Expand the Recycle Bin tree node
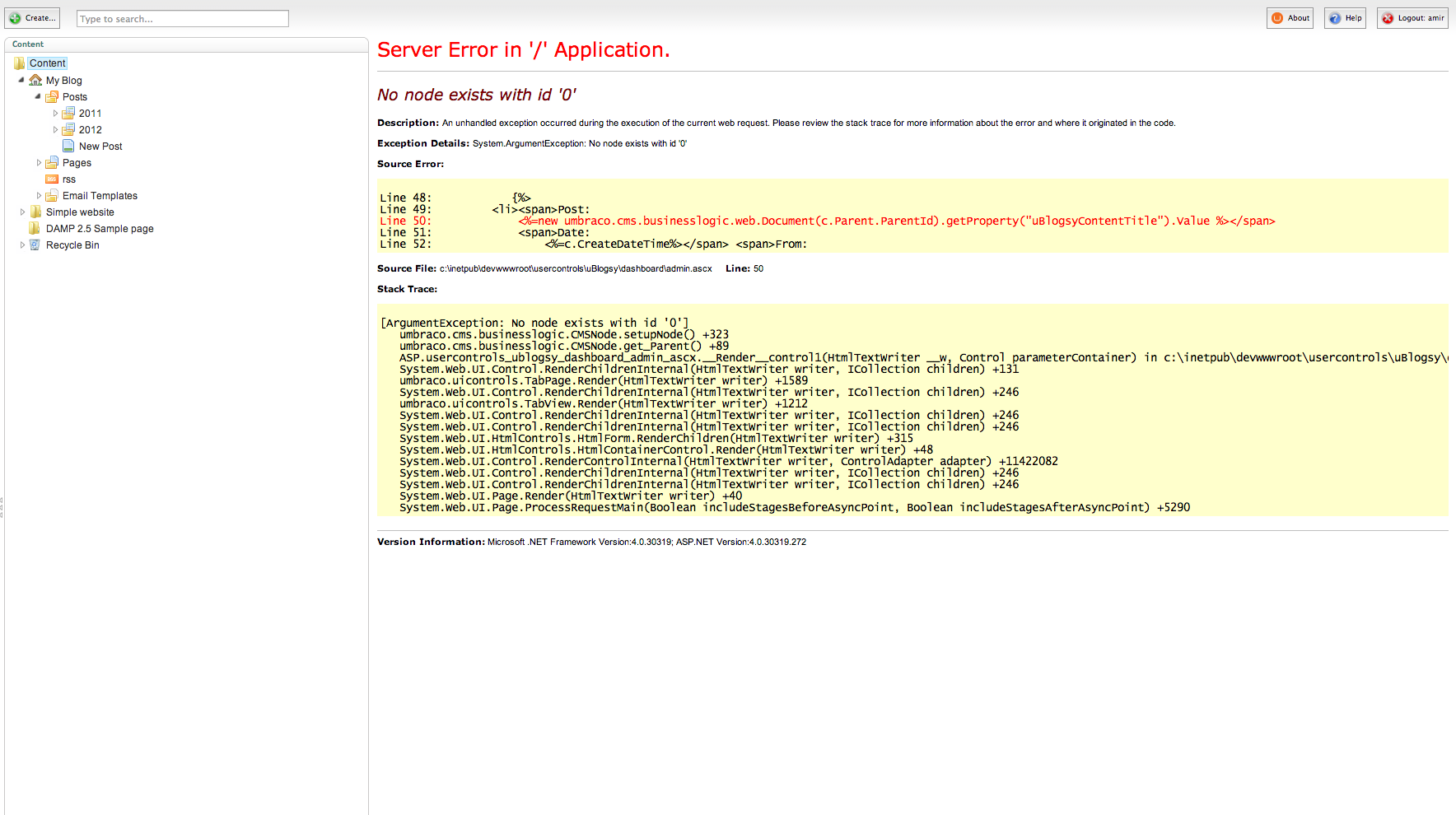Image resolution: width=1456 pixels, height=815 pixels. point(22,245)
